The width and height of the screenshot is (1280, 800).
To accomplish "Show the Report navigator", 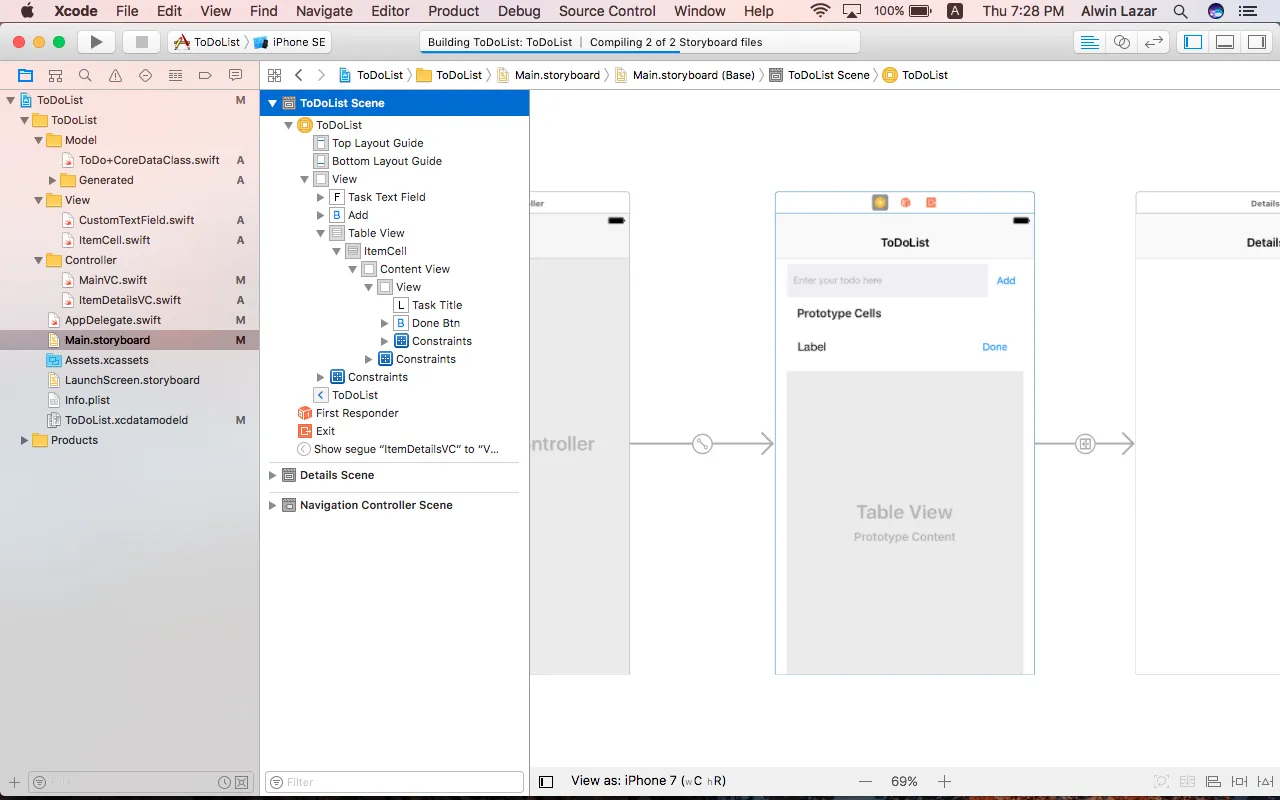I will pos(236,75).
